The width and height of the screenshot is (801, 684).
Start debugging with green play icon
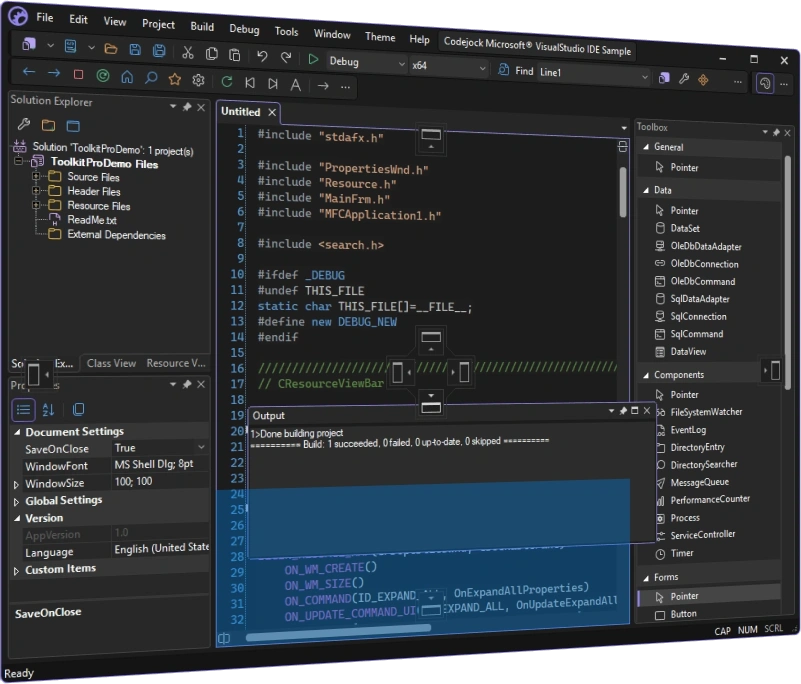tap(313, 59)
